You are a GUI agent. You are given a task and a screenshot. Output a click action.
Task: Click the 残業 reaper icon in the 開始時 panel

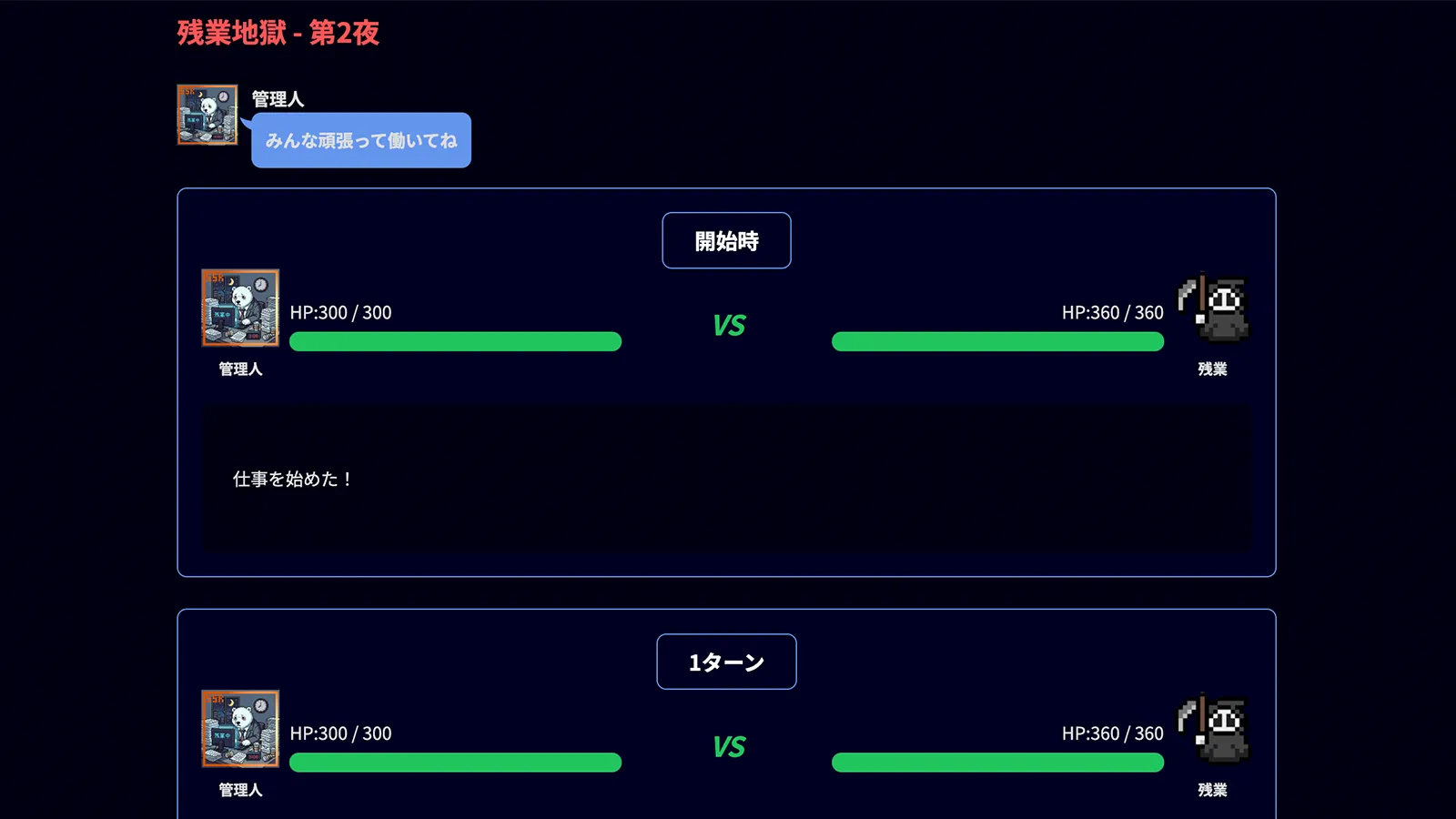1213,308
